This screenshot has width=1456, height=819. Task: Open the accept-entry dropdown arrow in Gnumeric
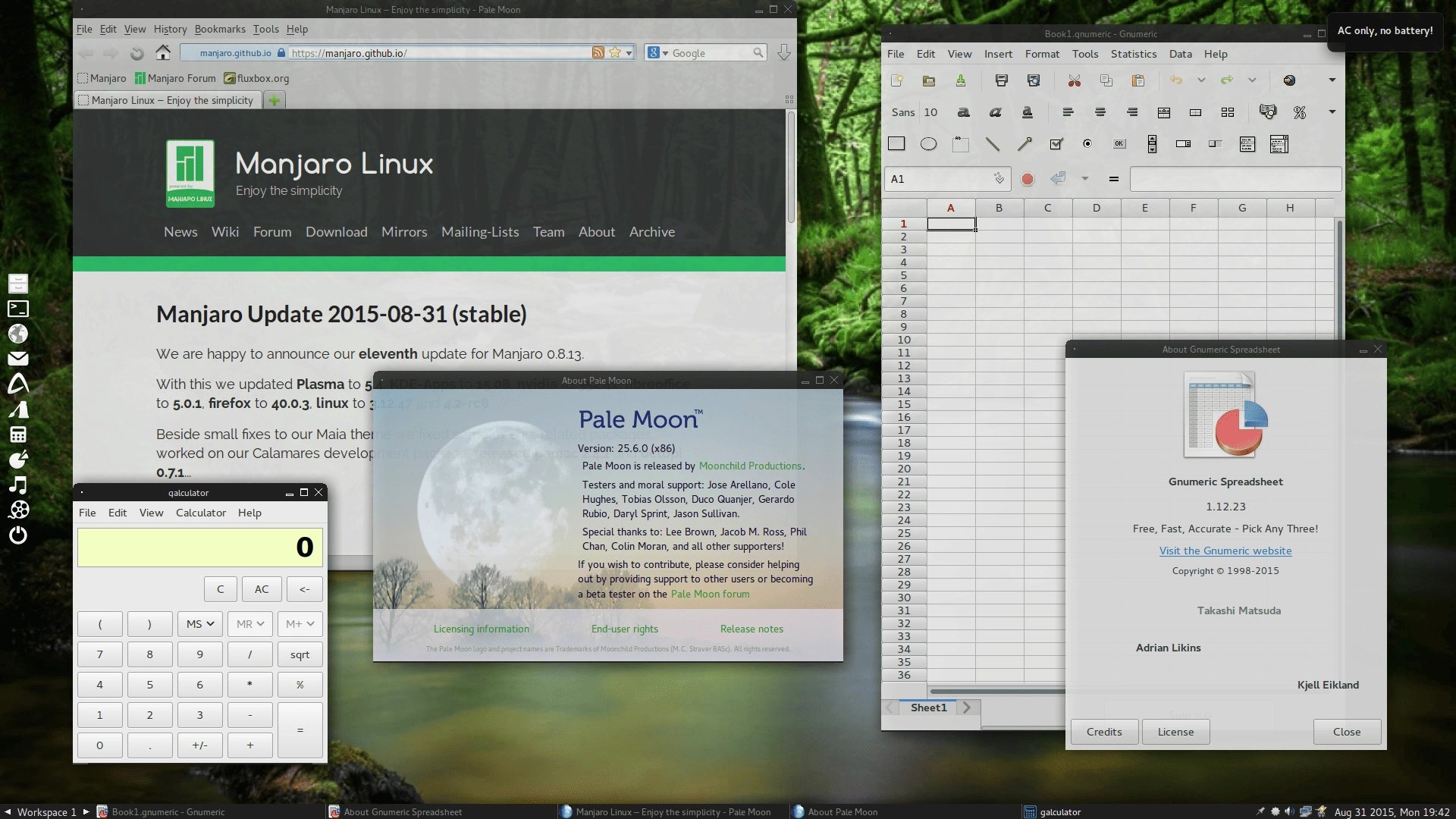click(x=1085, y=179)
